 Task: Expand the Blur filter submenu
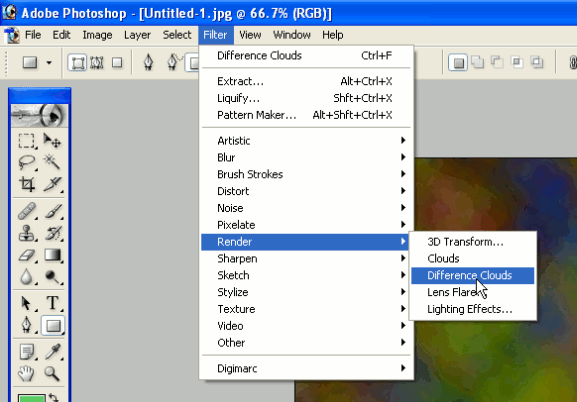tap(306, 158)
